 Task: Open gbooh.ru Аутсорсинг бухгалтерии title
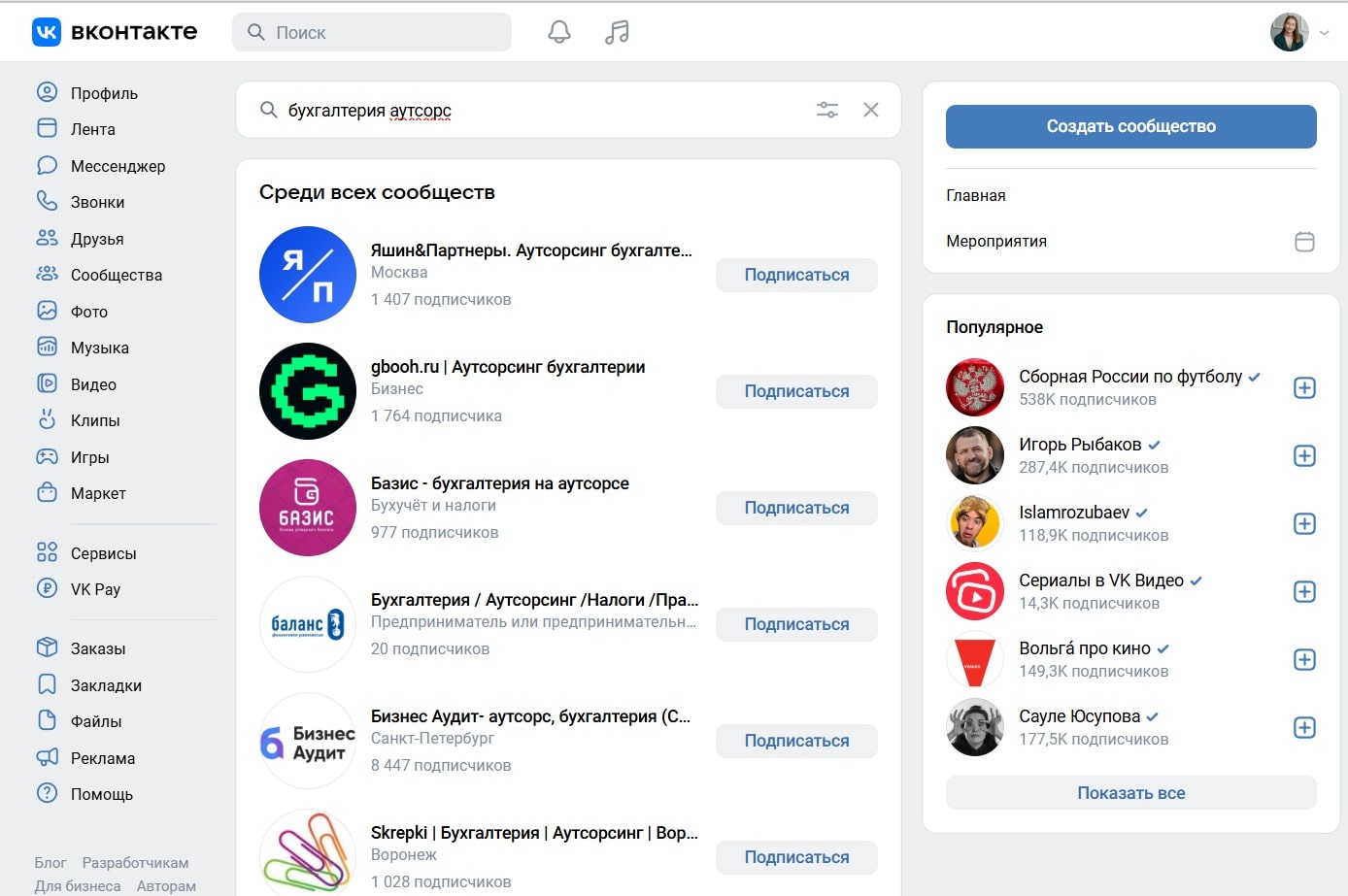point(508,367)
